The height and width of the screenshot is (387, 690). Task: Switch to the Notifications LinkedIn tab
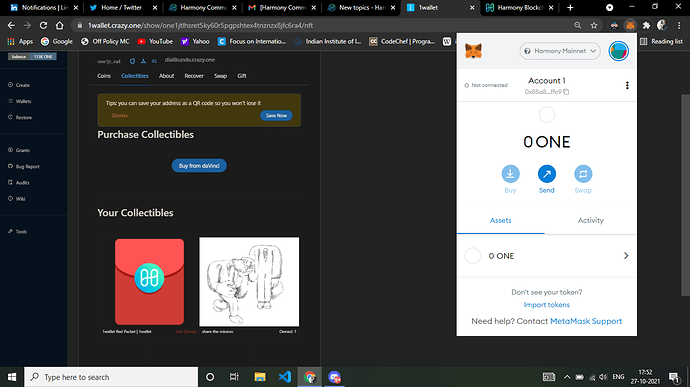[44, 7]
